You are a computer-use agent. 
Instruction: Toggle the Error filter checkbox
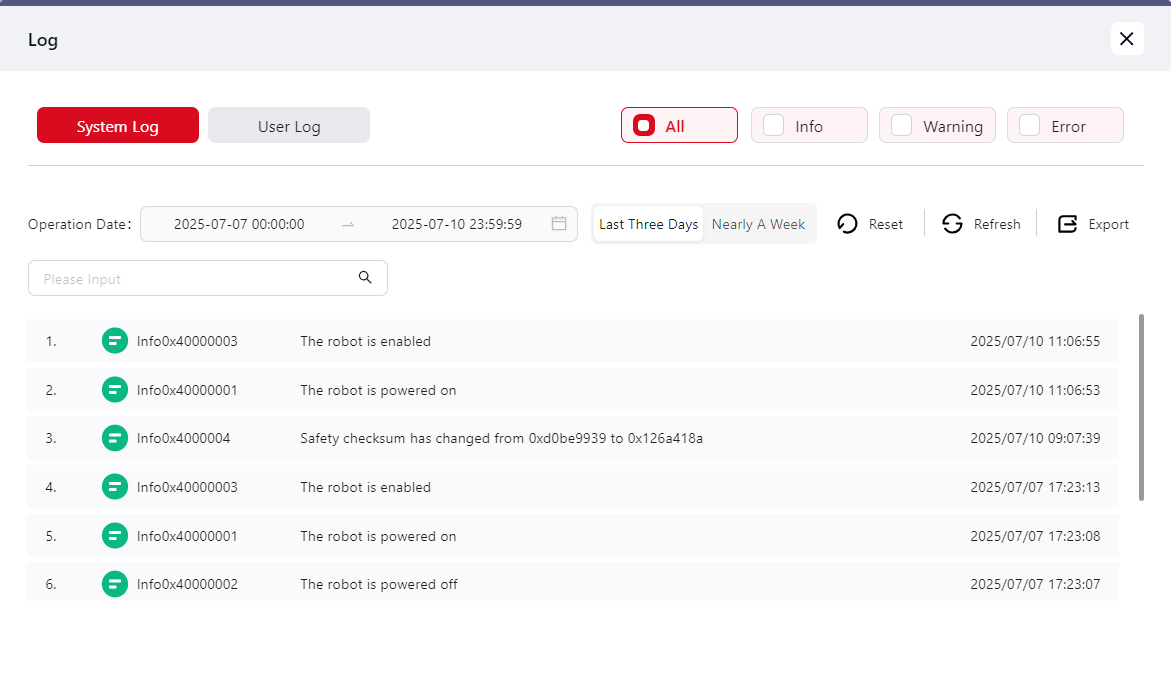coord(1029,126)
